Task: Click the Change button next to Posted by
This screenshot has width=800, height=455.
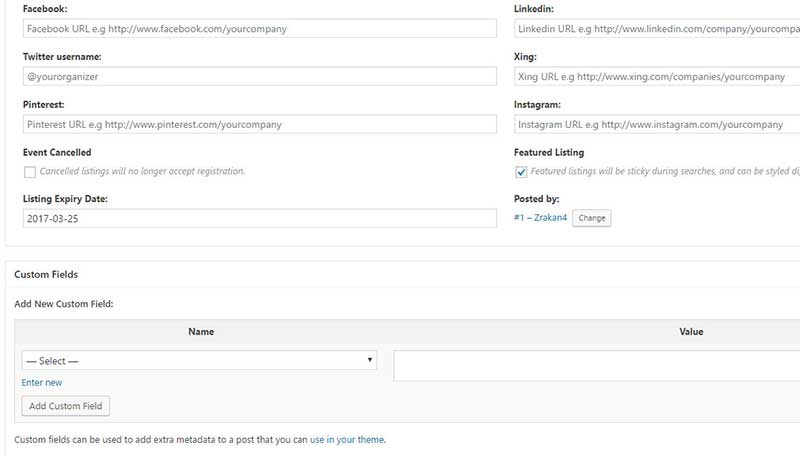Action: 591,218
